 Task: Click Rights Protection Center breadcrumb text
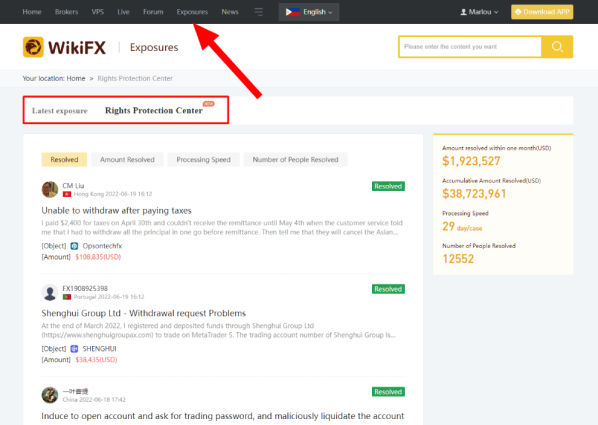click(135, 78)
